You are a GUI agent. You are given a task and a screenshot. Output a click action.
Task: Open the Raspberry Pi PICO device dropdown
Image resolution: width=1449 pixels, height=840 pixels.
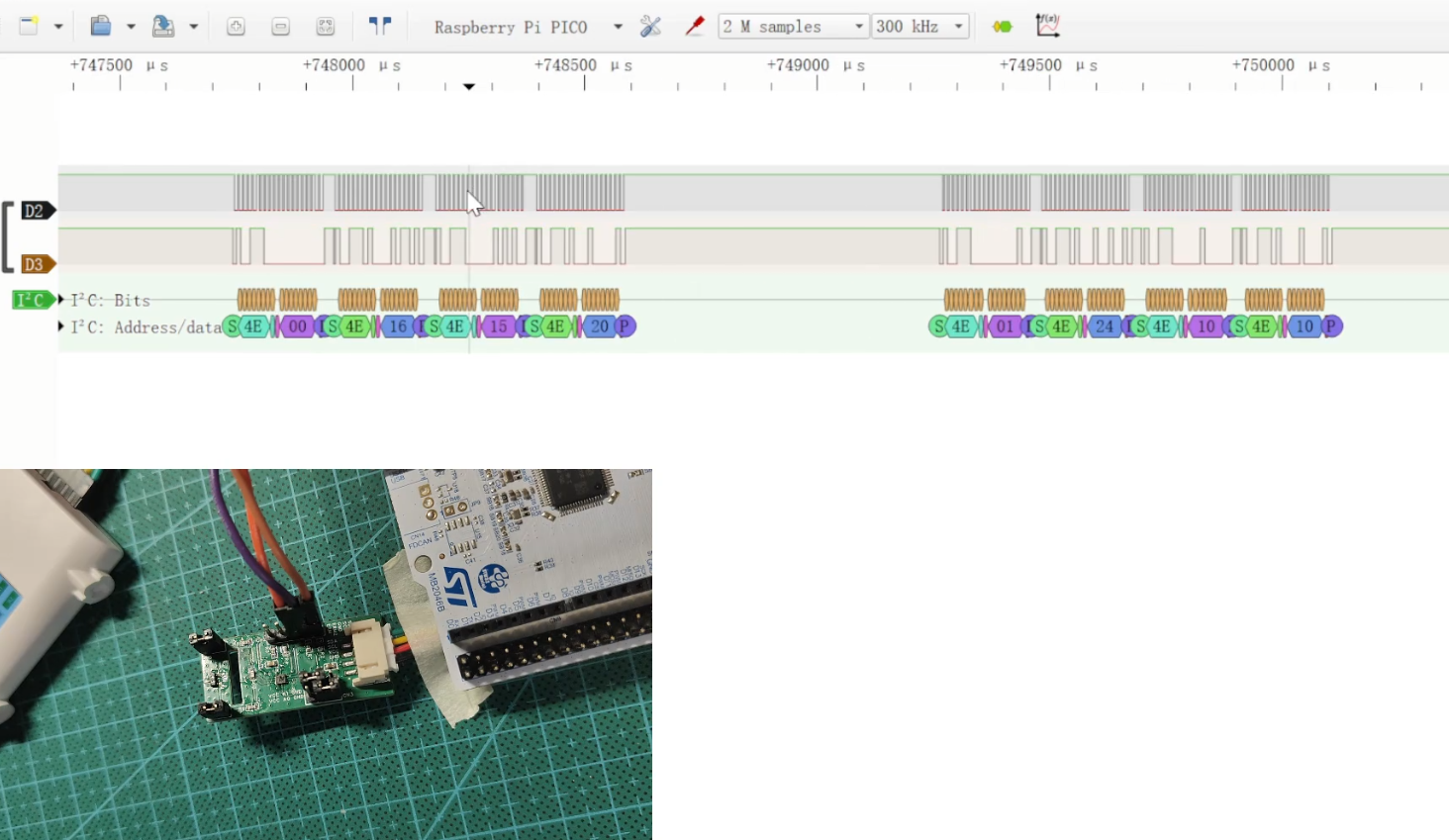[x=618, y=27]
